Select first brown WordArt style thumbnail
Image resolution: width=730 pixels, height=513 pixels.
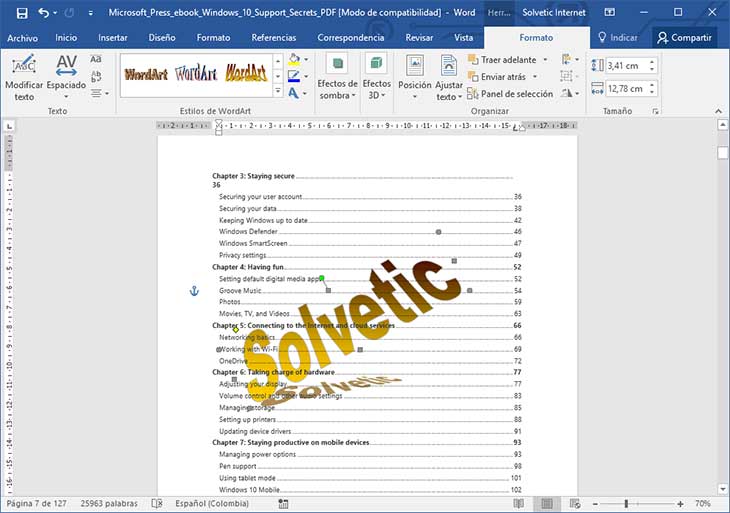[146, 74]
